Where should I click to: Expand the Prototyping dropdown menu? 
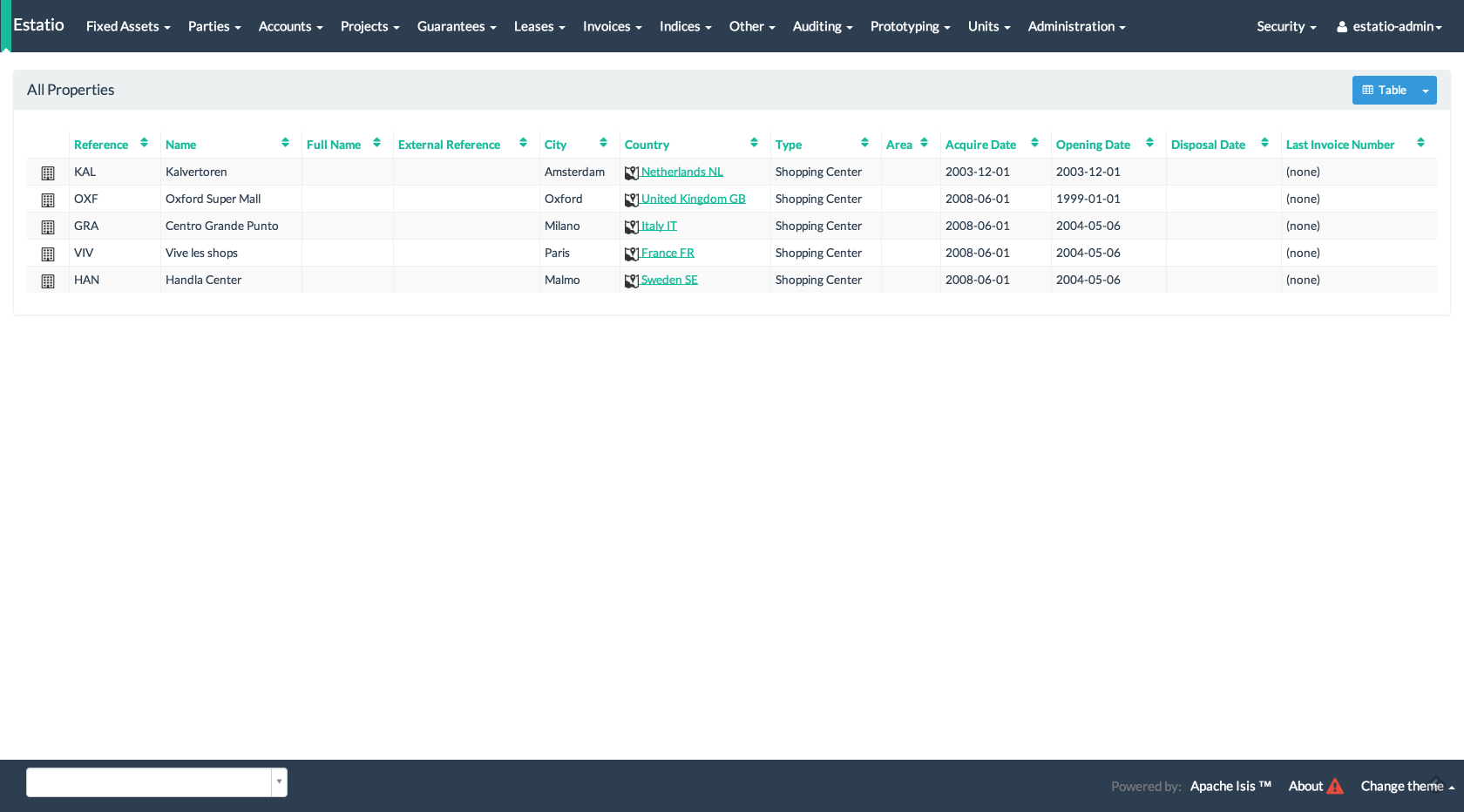pyautogui.click(x=910, y=26)
